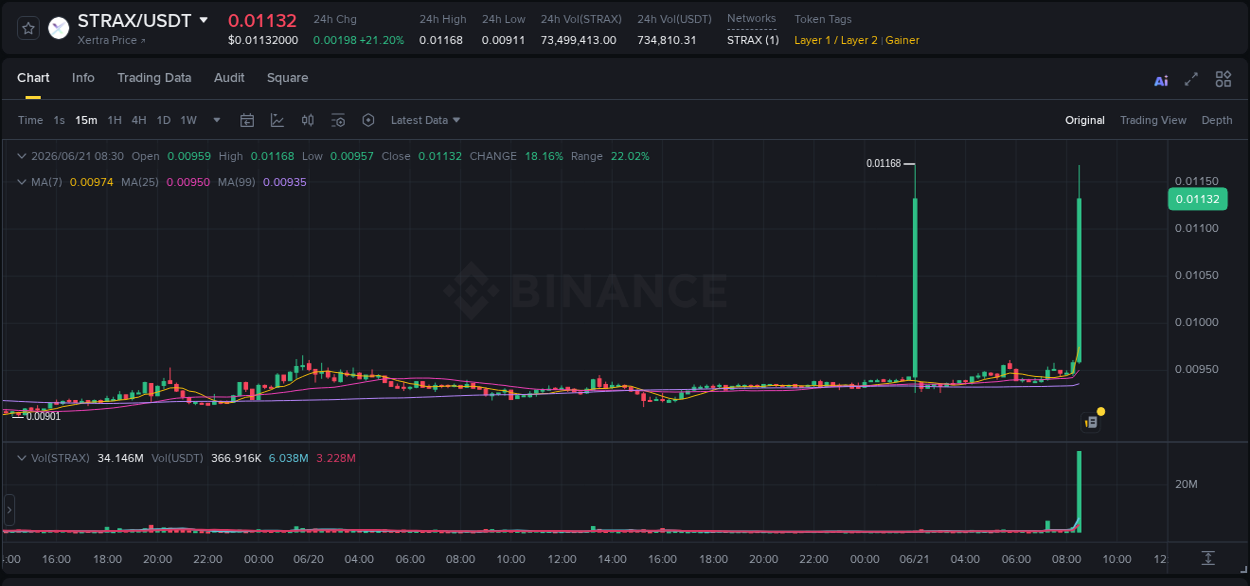Screen dimensions: 1250x586
Task: Click the 24h Vol(USDT) value 734,810.31
Action: tap(667, 40)
